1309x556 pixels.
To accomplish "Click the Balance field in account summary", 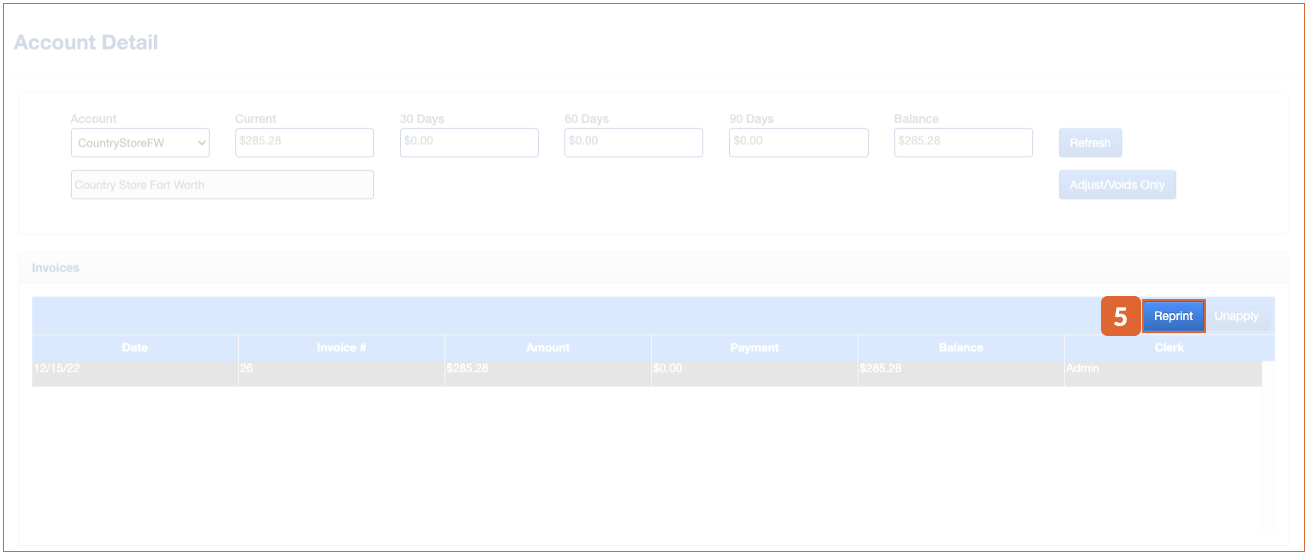I will tap(963, 142).
